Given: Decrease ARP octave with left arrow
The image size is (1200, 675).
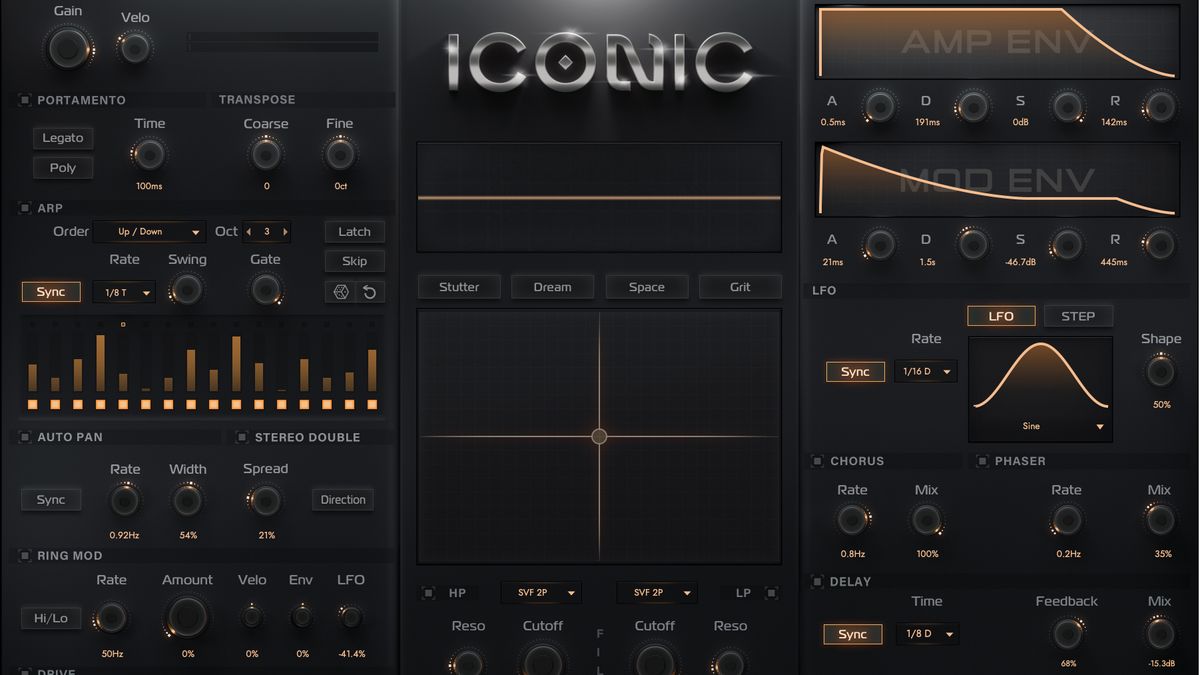Looking at the screenshot, I should (x=249, y=231).
